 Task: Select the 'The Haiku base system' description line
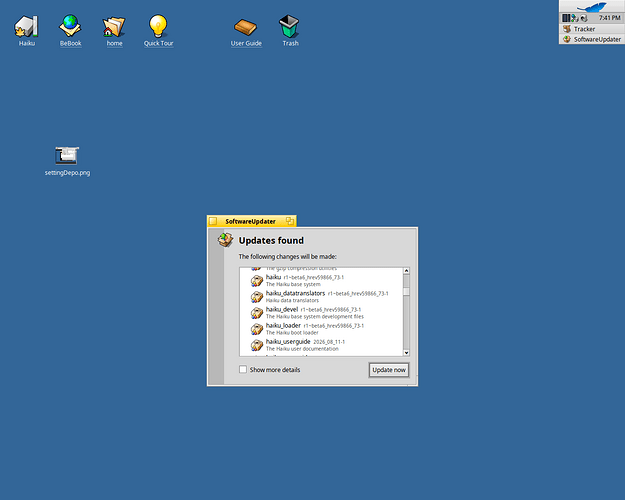293,284
